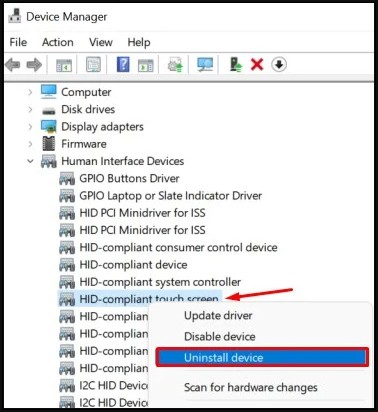Choose Scan for hardware changes in the context menu
This screenshot has width=378, height=412.
(251, 387)
